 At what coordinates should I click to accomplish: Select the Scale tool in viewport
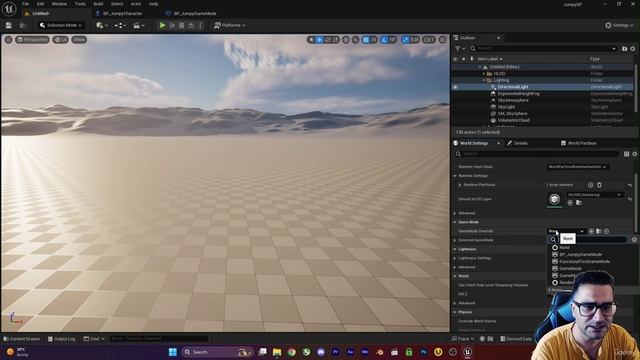click(x=336, y=40)
